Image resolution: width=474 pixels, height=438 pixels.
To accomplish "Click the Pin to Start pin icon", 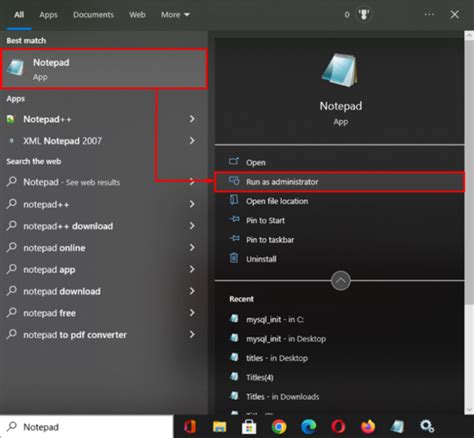I will click(x=234, y=219).
